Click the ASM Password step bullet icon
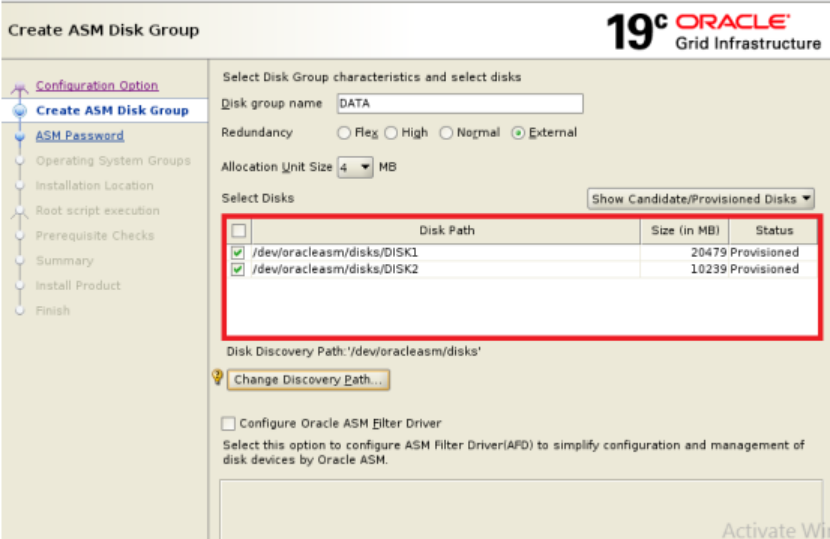The height and width of the screenshot is (539, 830). pyautogui.click(x=20, y=136)
